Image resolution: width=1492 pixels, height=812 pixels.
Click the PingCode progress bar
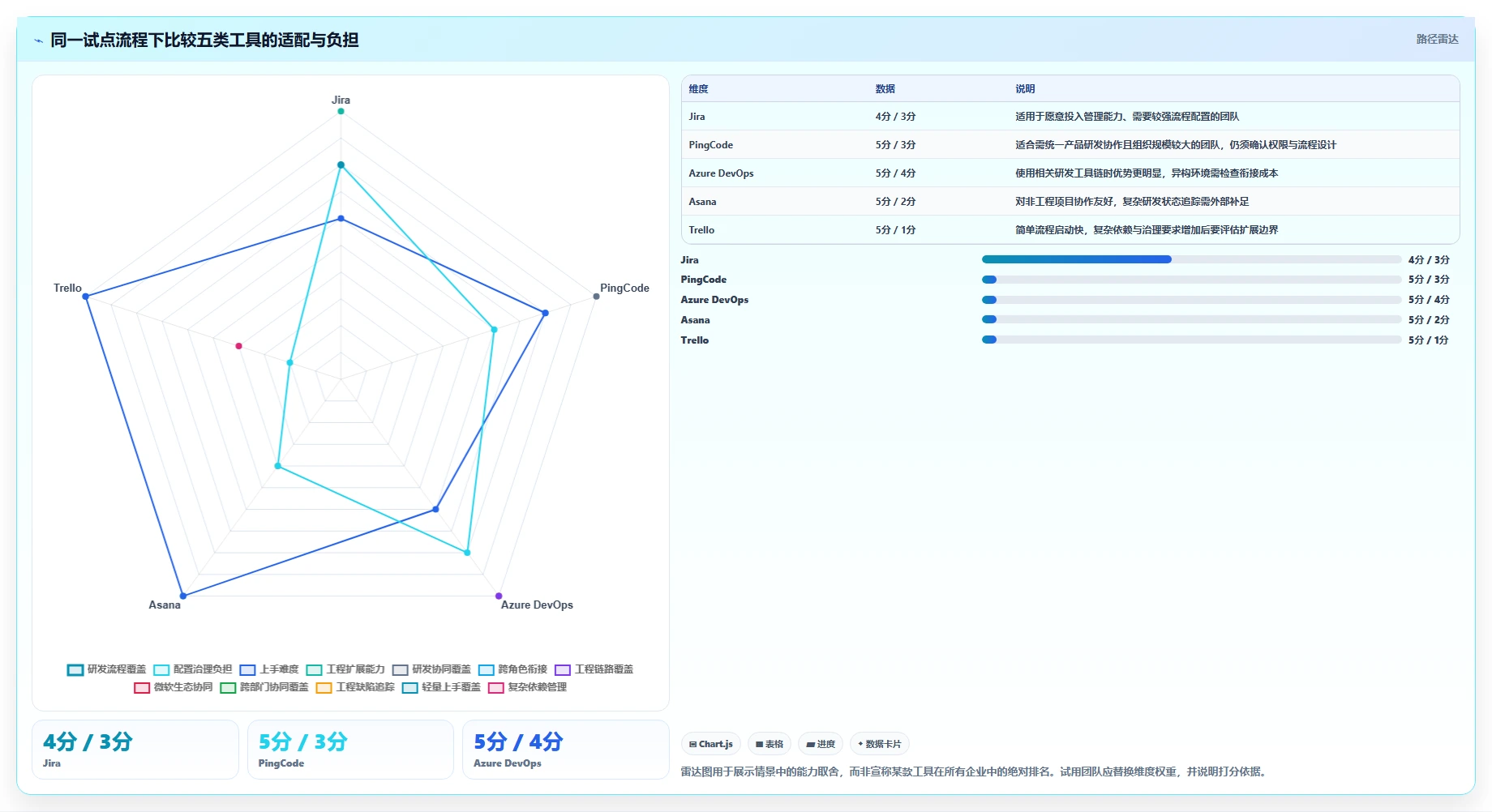click(1191, 280)
